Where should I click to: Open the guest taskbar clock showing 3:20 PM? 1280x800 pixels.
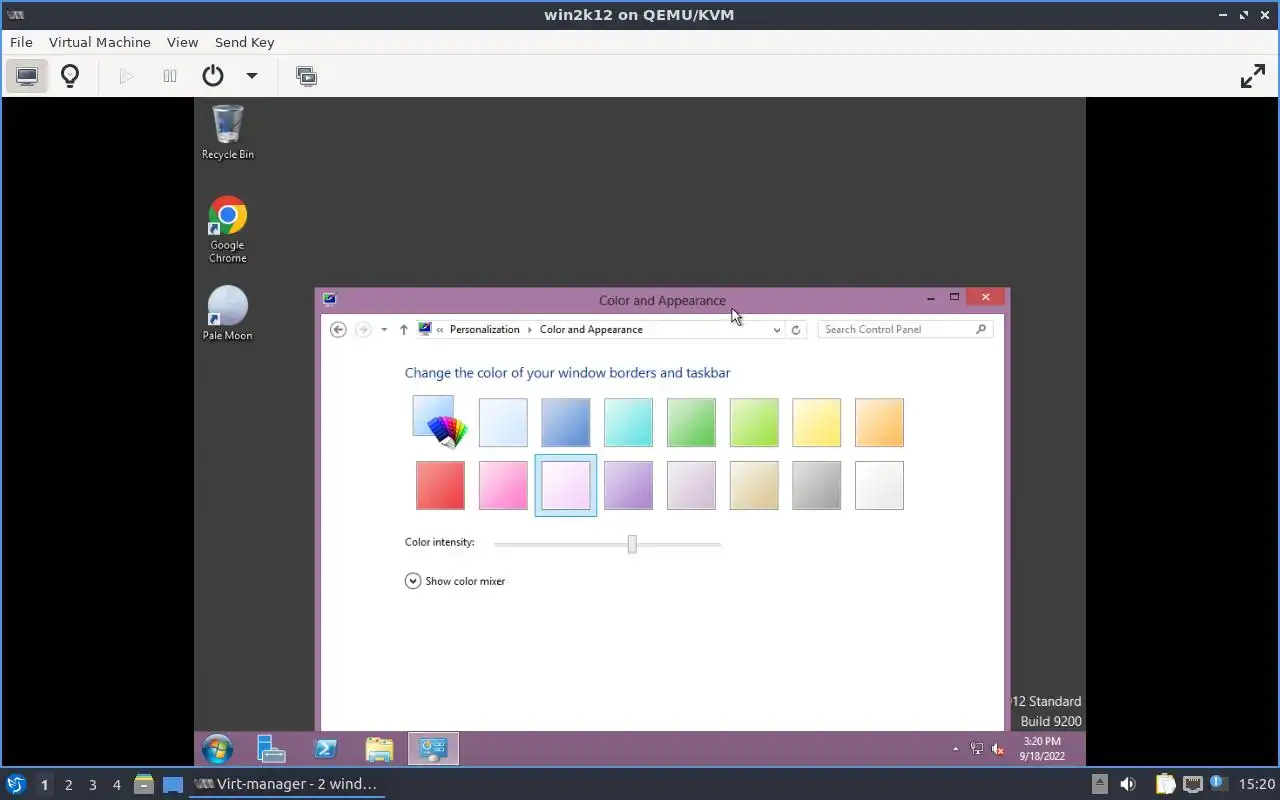point(1041,749)
